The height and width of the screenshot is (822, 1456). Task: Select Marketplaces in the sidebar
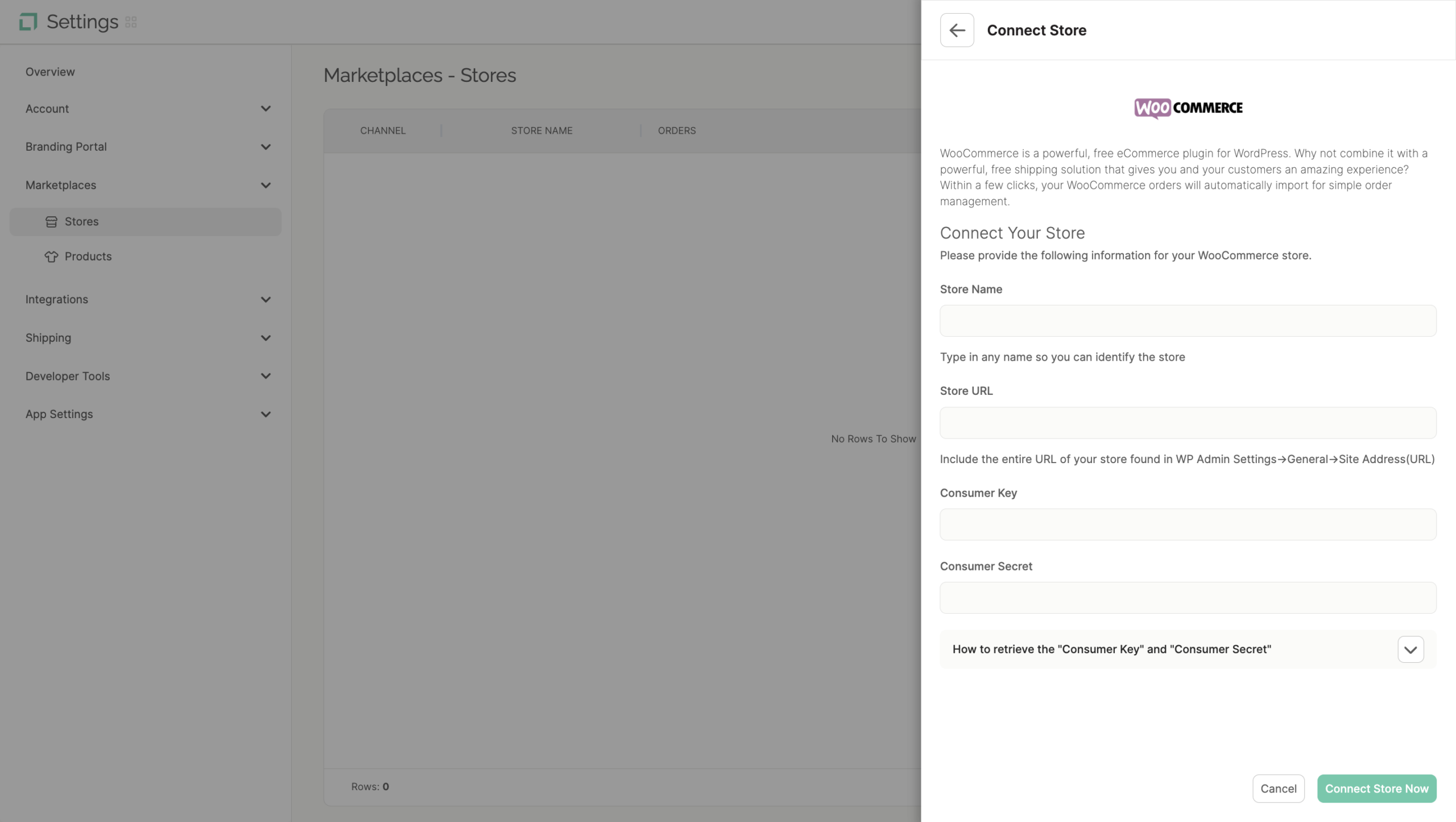[61, 185]
